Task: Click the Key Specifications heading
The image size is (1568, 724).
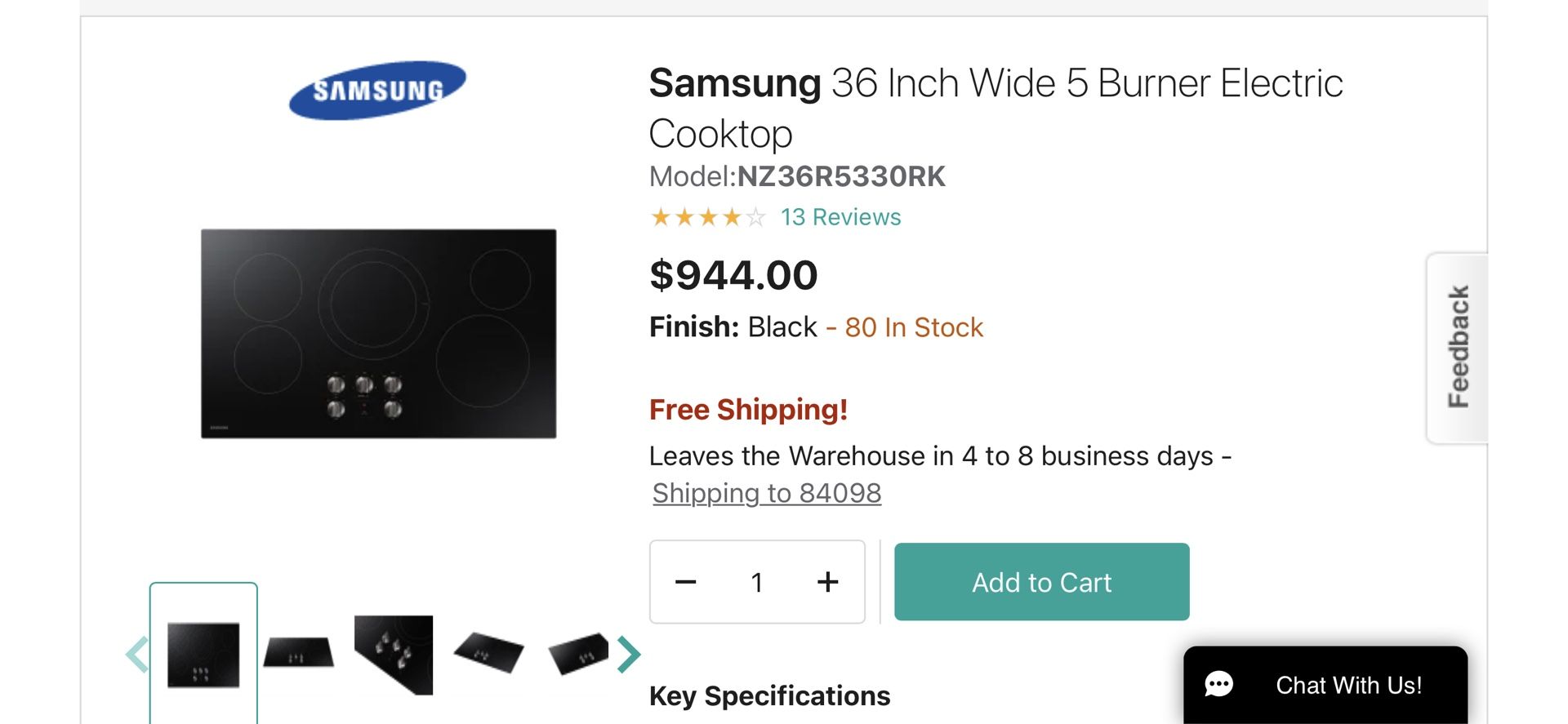Action: coord(769,696)
